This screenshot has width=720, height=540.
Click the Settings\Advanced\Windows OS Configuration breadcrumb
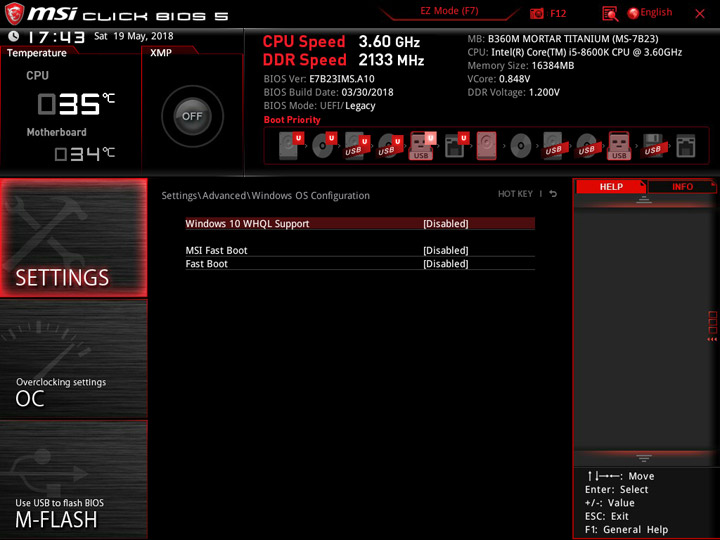pyautogui.click(x=265, y=196)
